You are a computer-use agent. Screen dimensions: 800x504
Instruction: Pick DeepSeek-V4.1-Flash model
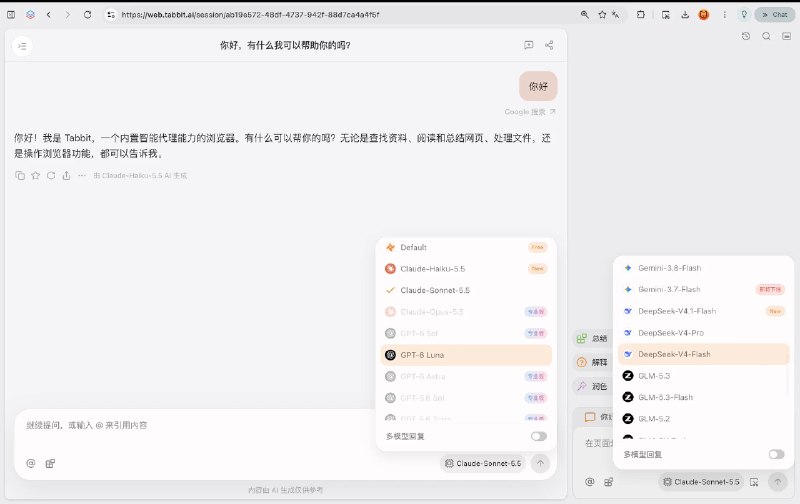(x=704, y=311)
